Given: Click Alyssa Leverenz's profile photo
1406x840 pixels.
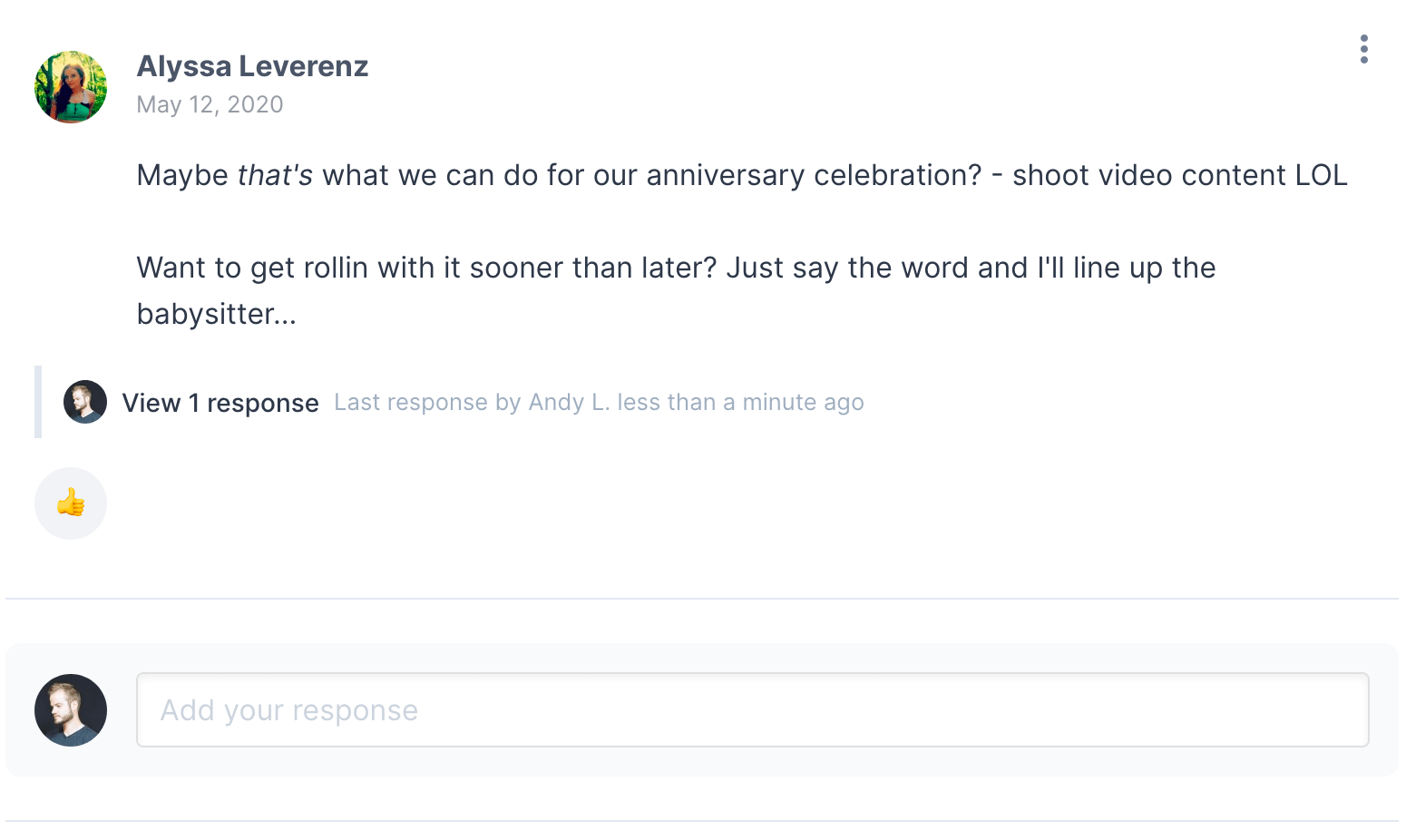Looking at the screenshot, I should pyautogui.click(x=71, y=87).
